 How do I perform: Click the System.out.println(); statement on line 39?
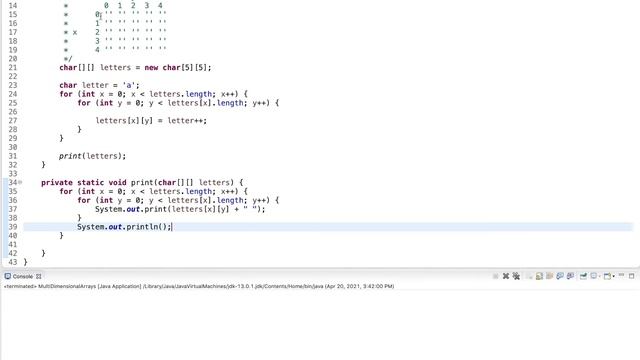point(124,227)
